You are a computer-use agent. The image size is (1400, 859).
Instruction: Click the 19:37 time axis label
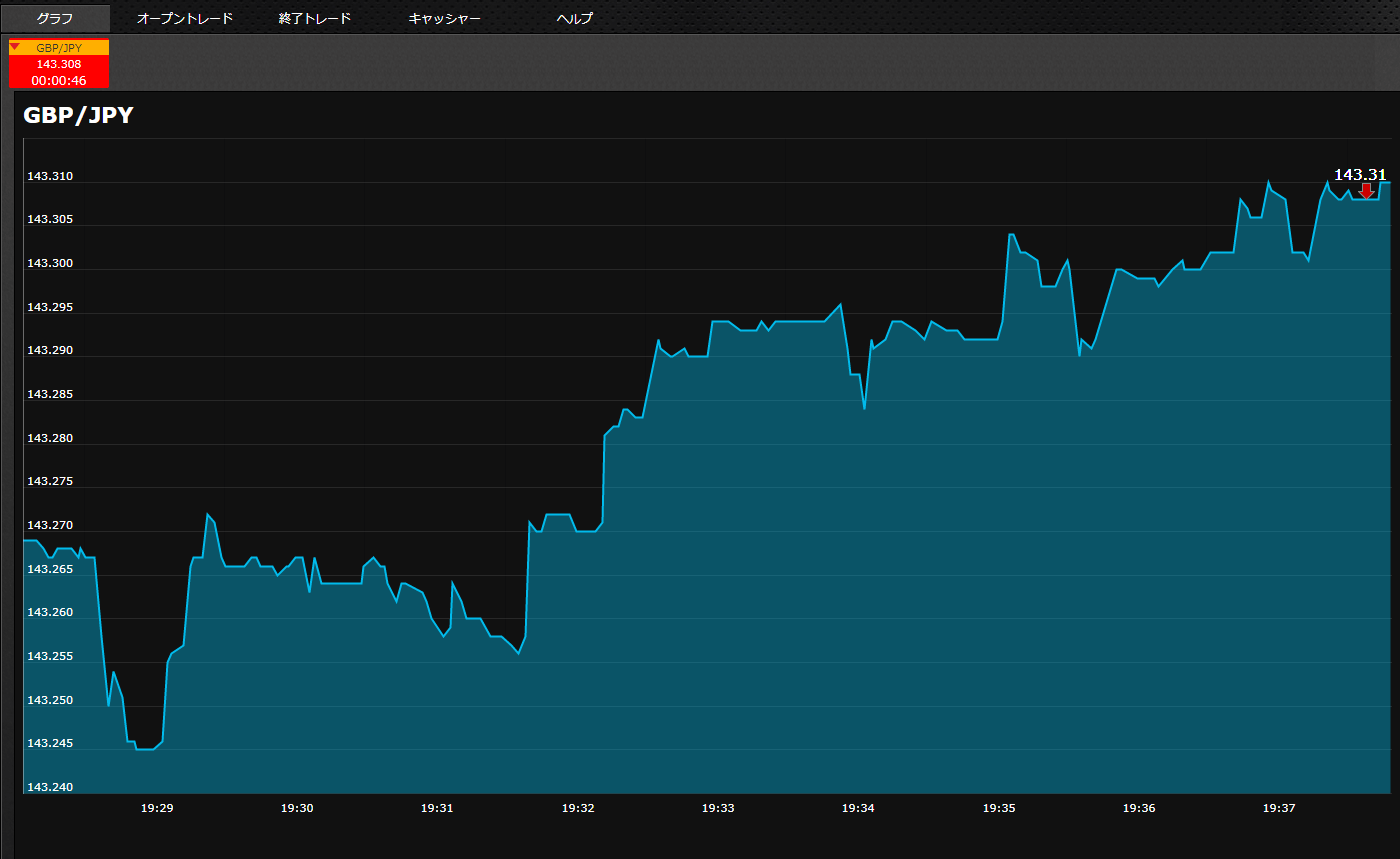click(x=1279, y=808)
